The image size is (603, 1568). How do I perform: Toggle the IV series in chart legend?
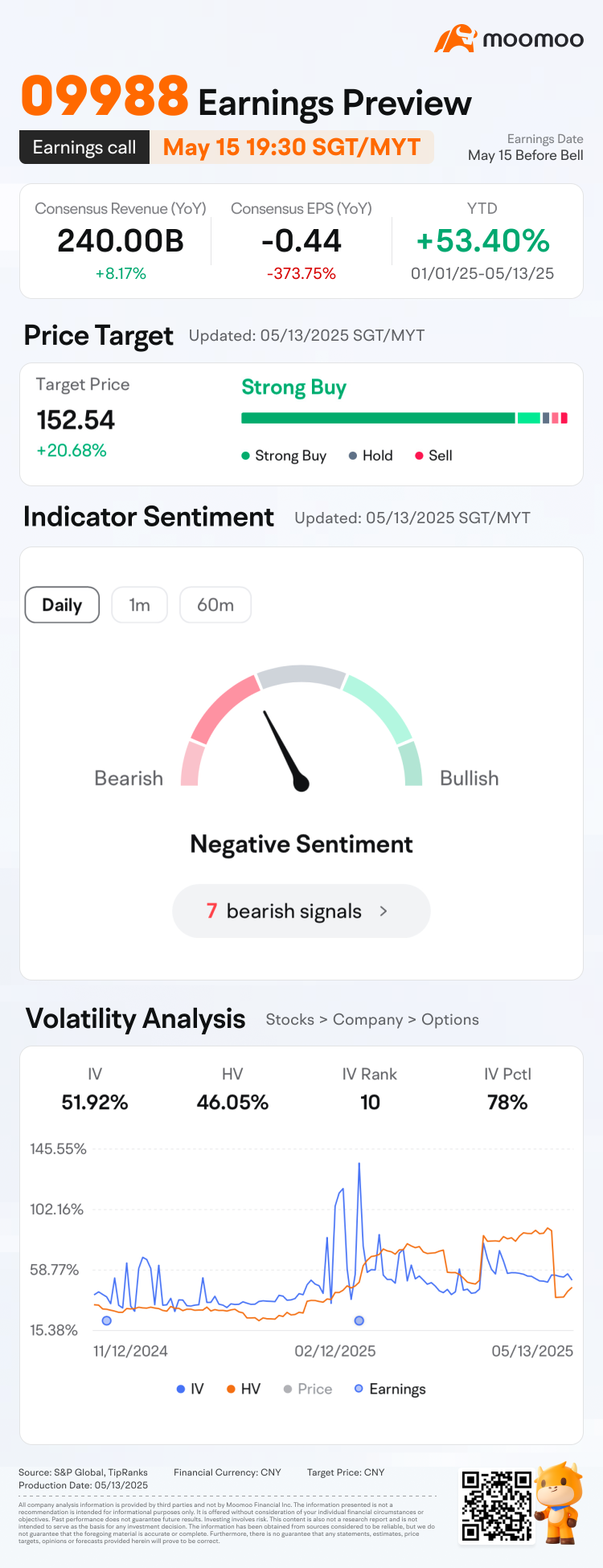tap(190, 1389)
